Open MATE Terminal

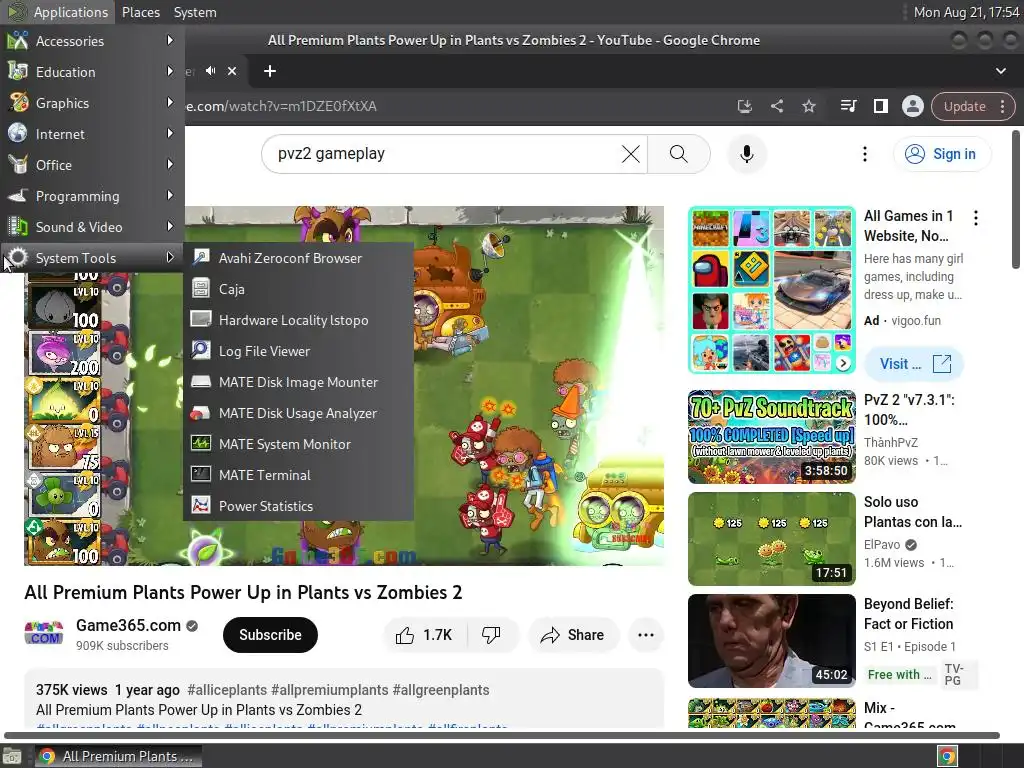[x=298, y=475]
